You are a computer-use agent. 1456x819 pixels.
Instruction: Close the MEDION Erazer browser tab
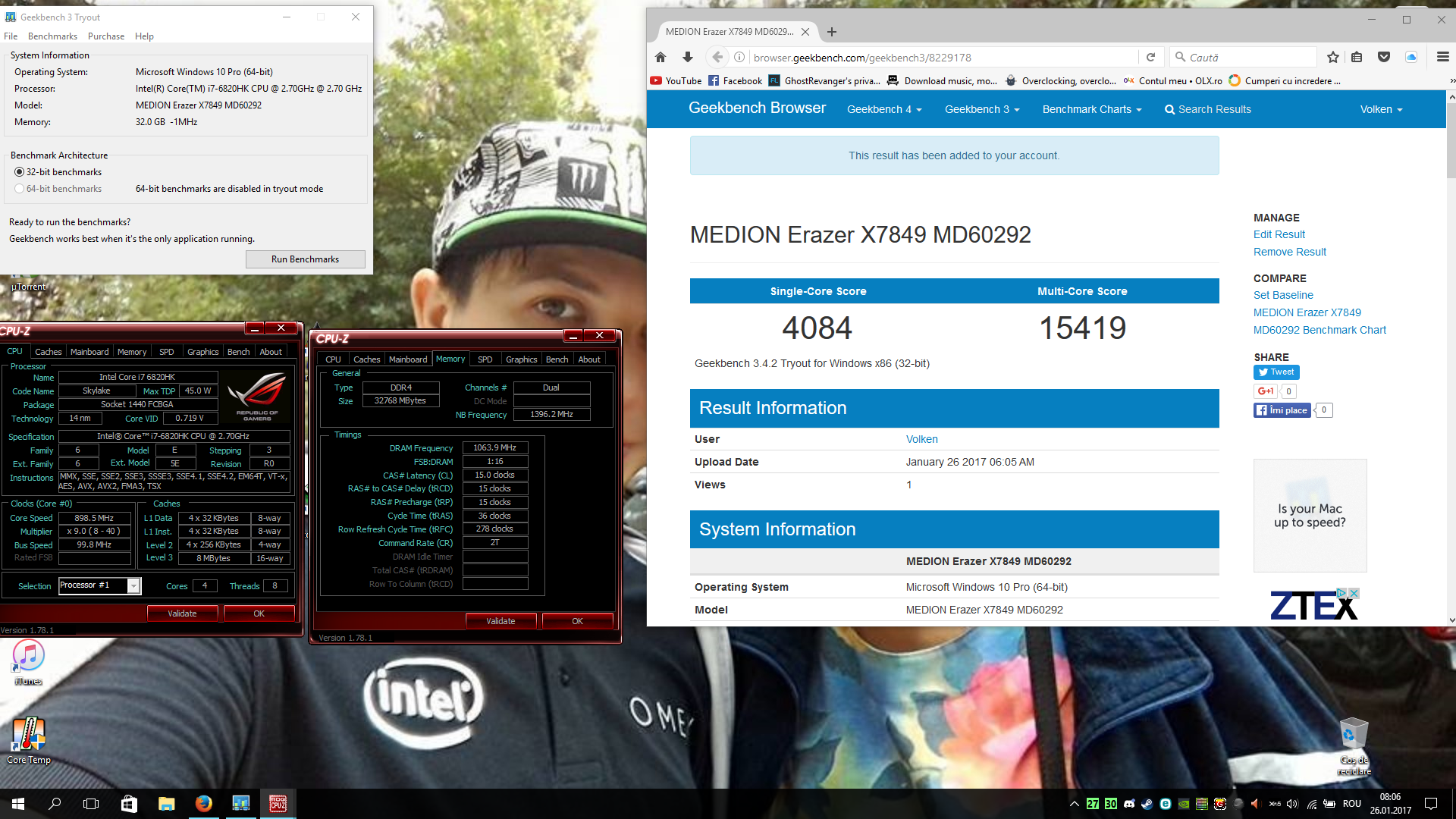[x=805, y=32]
